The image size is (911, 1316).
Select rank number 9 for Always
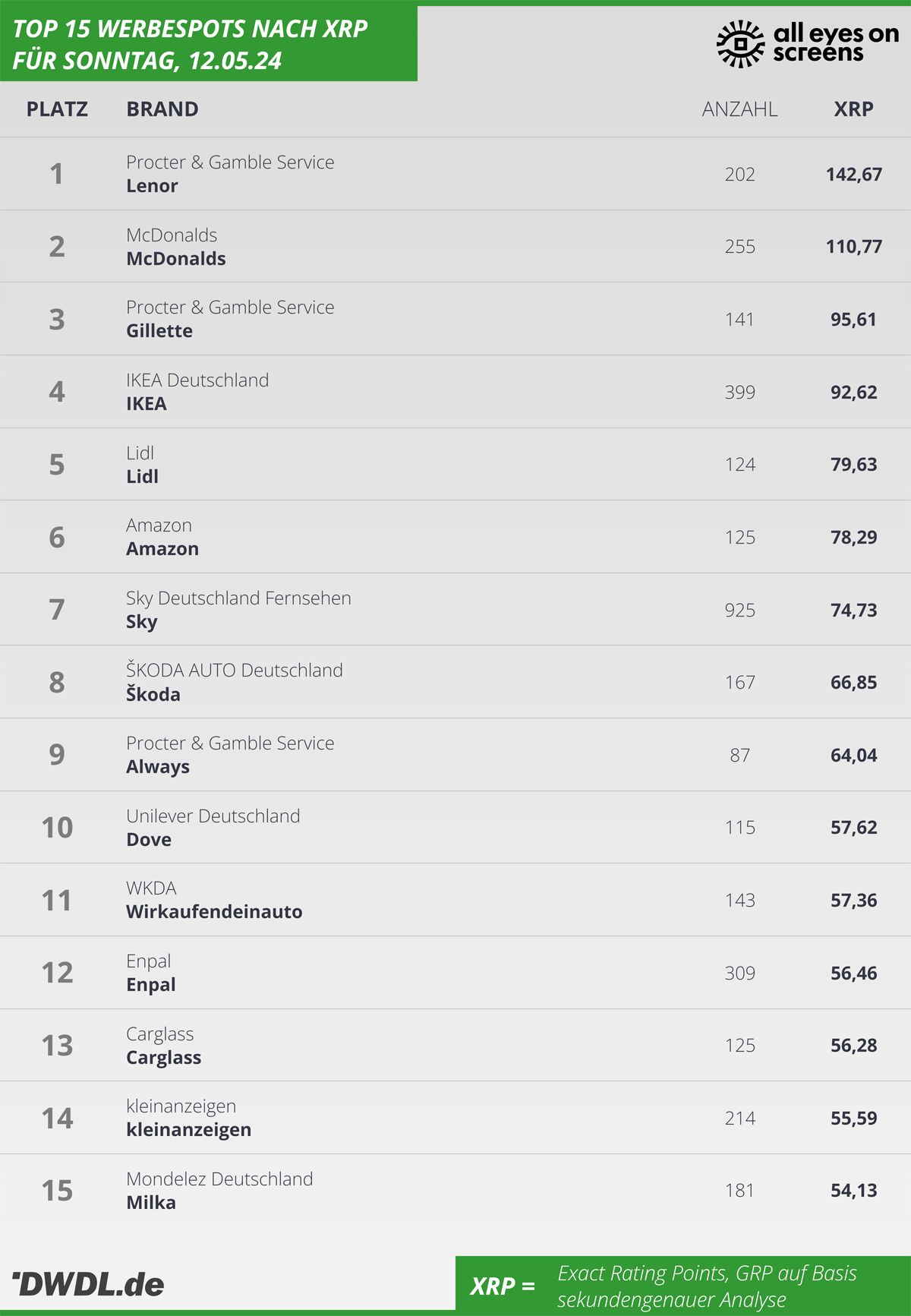point(57,755)
